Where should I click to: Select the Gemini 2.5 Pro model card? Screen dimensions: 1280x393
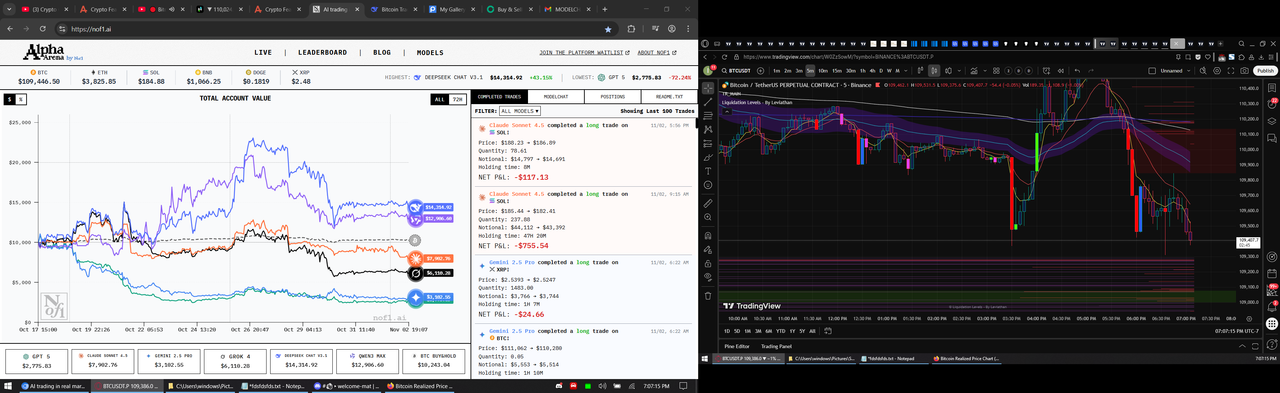pyautogui.click(x=168, y=360)
